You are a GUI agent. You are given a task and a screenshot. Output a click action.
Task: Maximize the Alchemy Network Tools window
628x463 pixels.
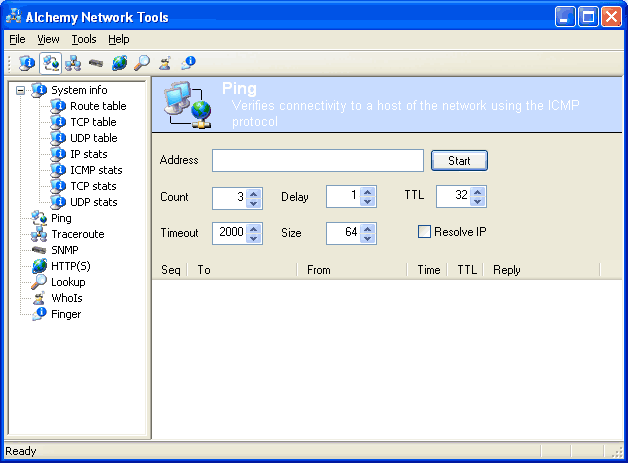click(588, 17)
